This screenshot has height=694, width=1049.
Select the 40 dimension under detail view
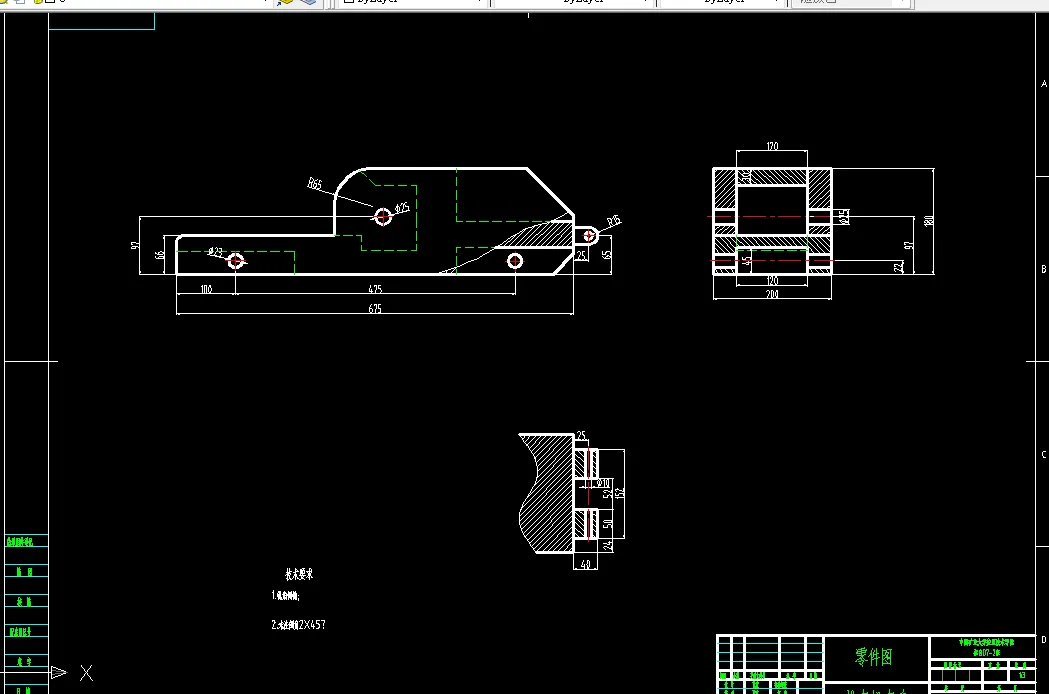585,564
